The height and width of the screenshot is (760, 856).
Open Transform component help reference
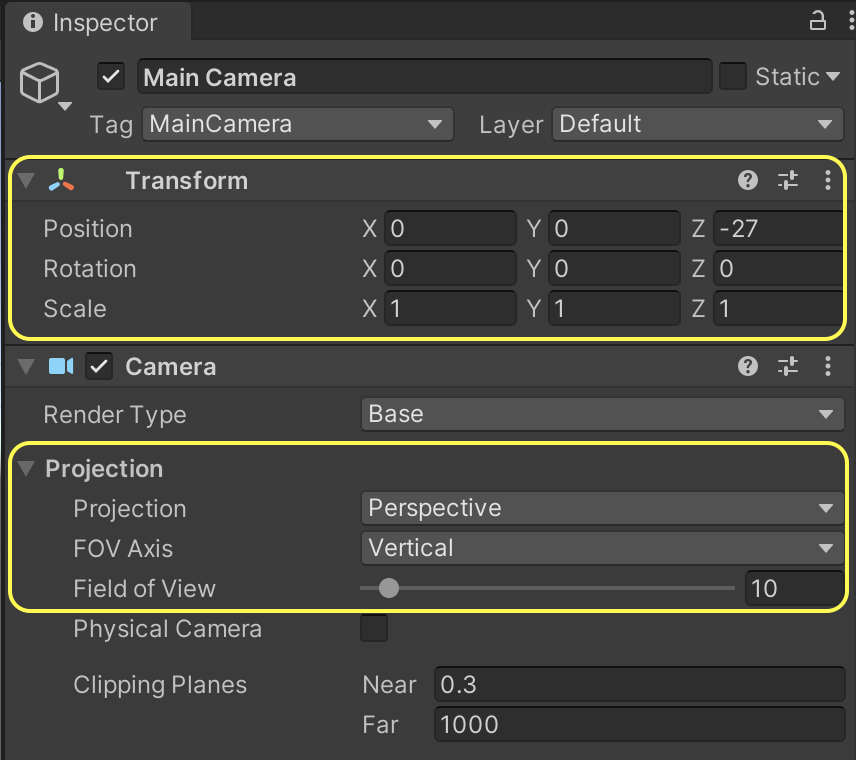(747, 180)
